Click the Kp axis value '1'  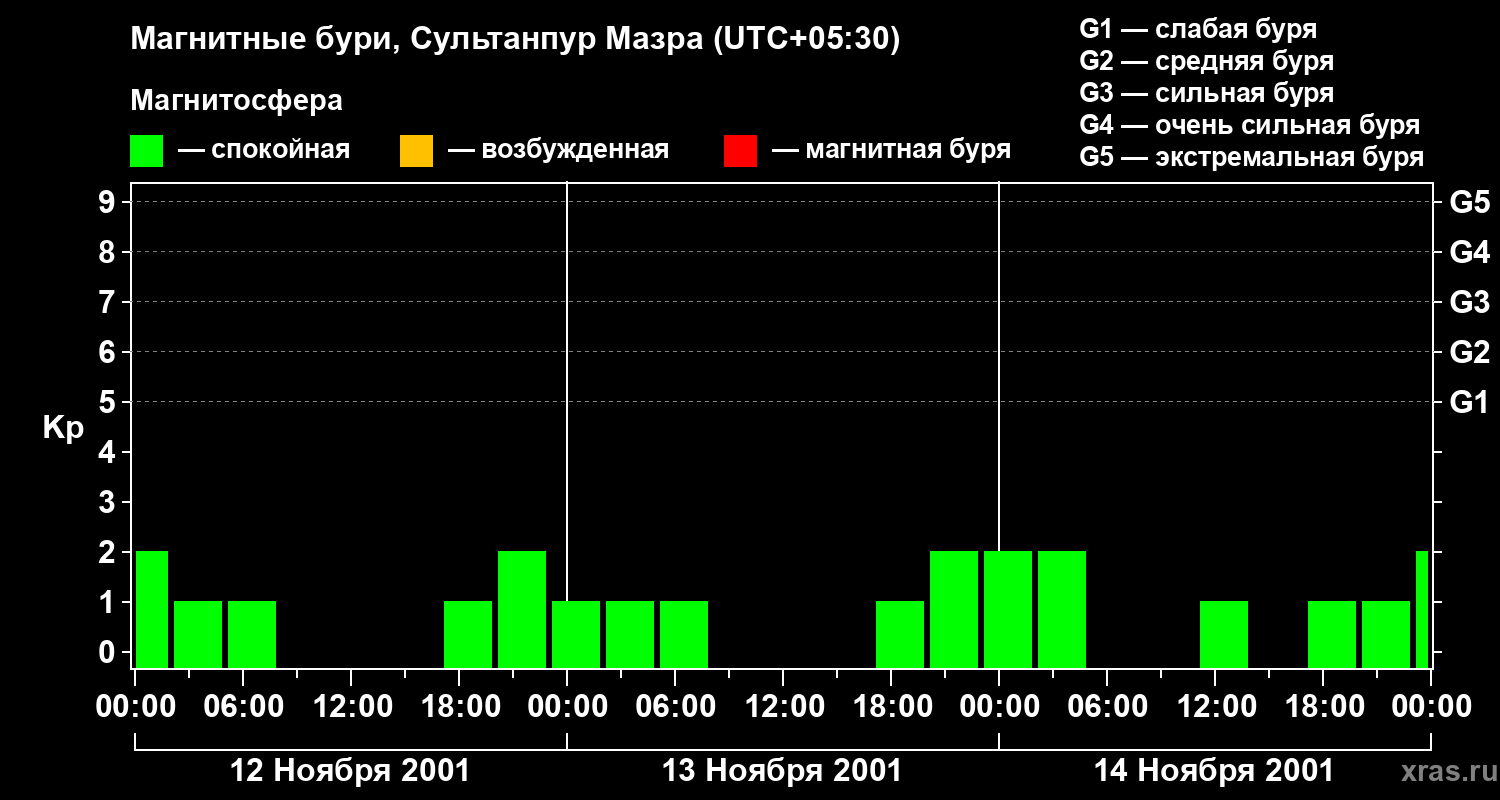[109, 602]
